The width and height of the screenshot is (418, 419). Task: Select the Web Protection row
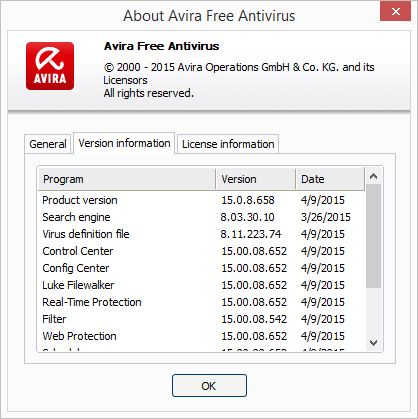(x=202, y=336)
